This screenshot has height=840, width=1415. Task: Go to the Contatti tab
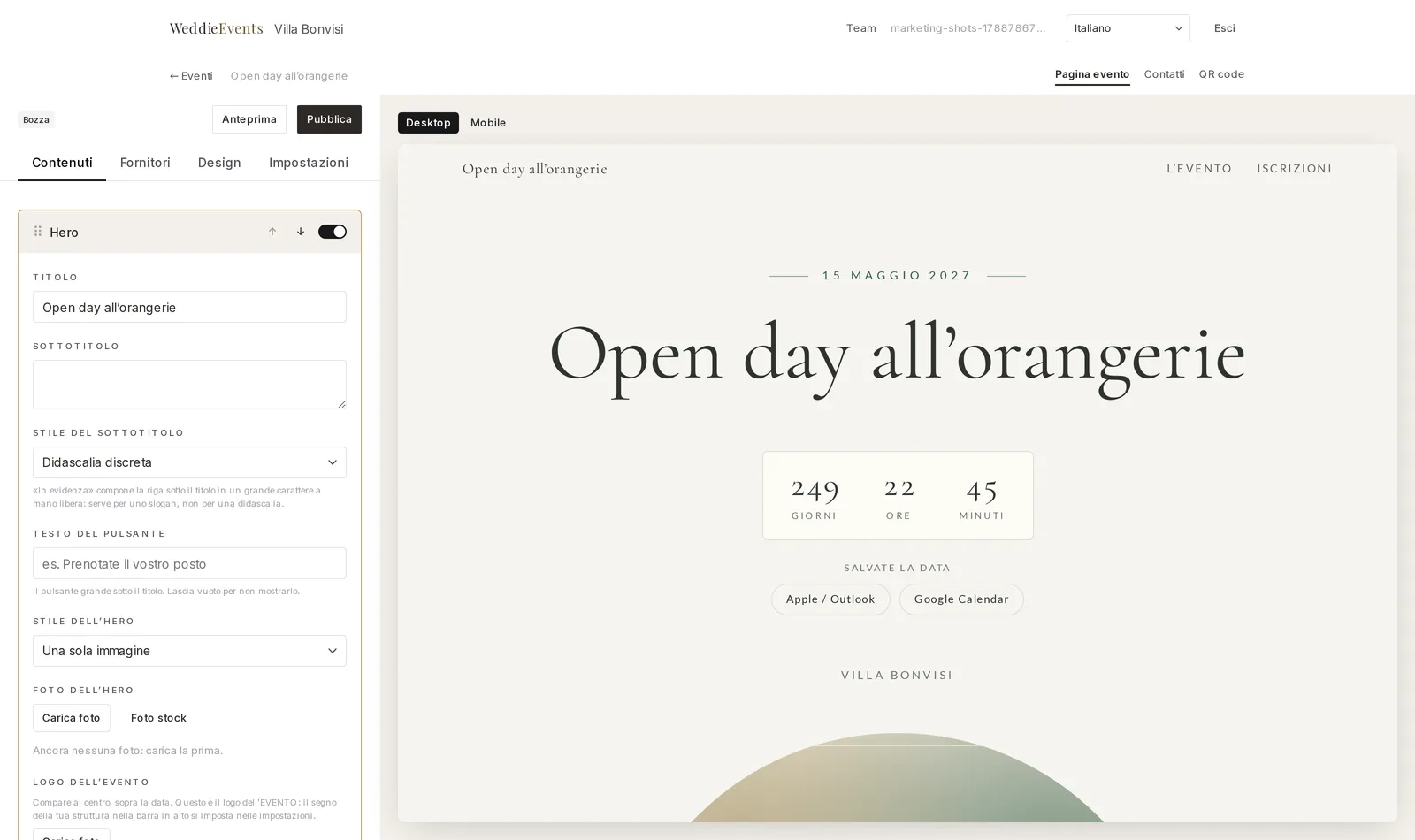click(1164, 74)
